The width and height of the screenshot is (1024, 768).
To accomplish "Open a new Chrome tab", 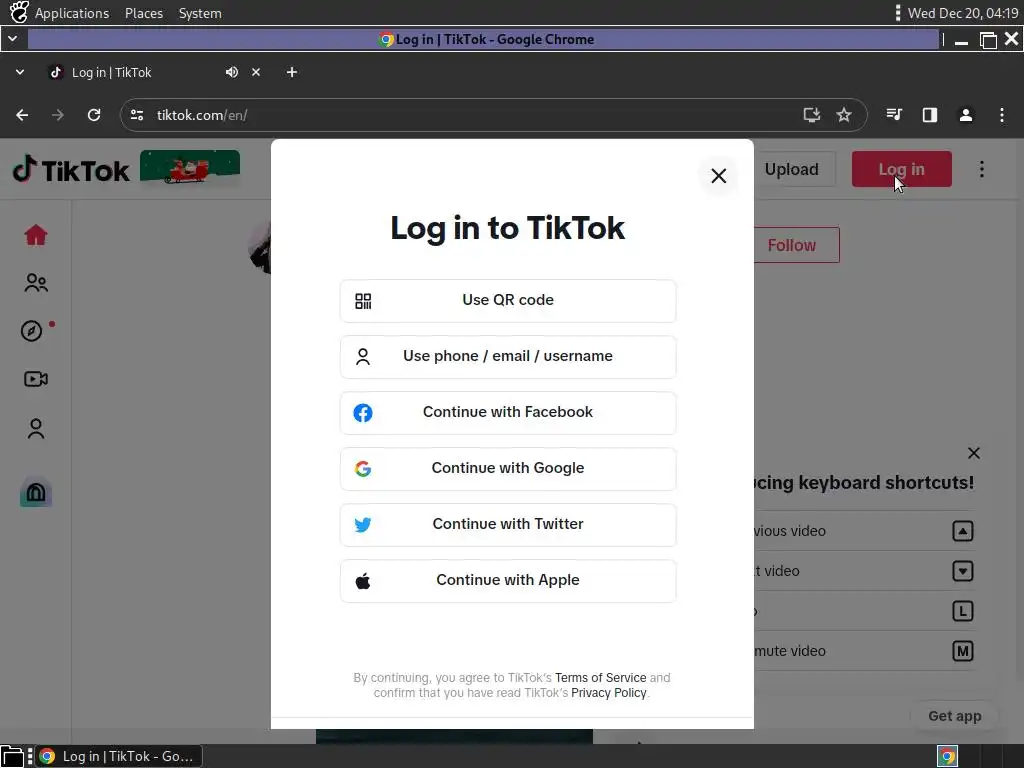I will click(x=292, y=72).
